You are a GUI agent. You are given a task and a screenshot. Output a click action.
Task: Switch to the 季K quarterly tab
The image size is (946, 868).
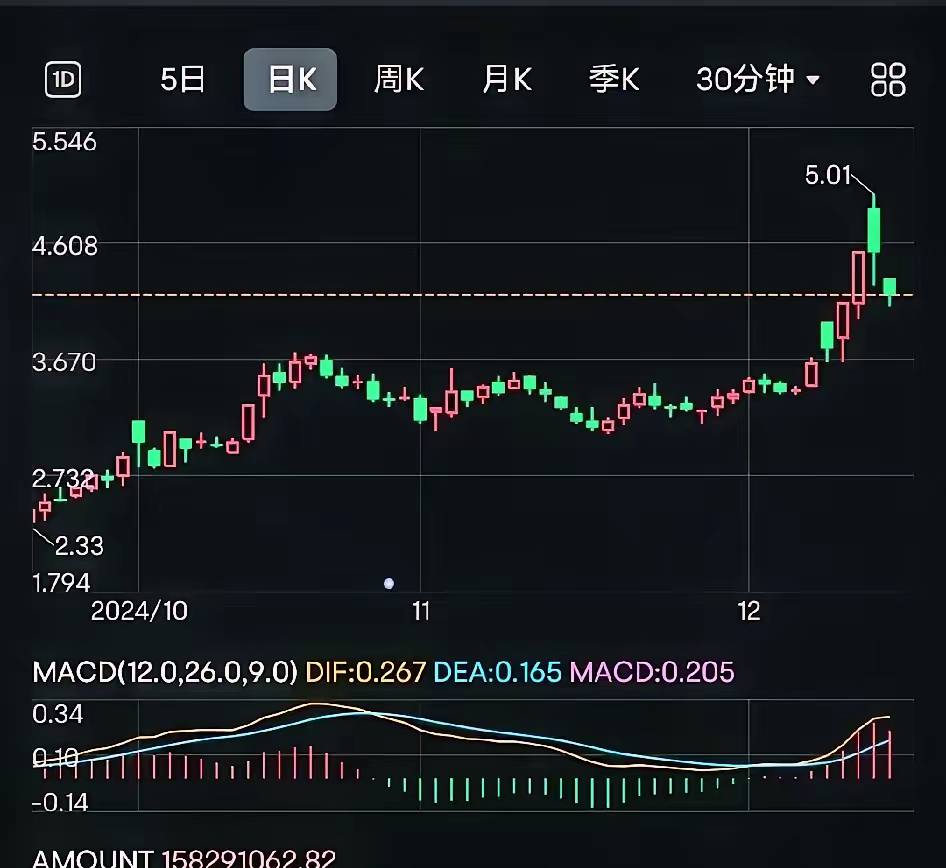point(614,80)
